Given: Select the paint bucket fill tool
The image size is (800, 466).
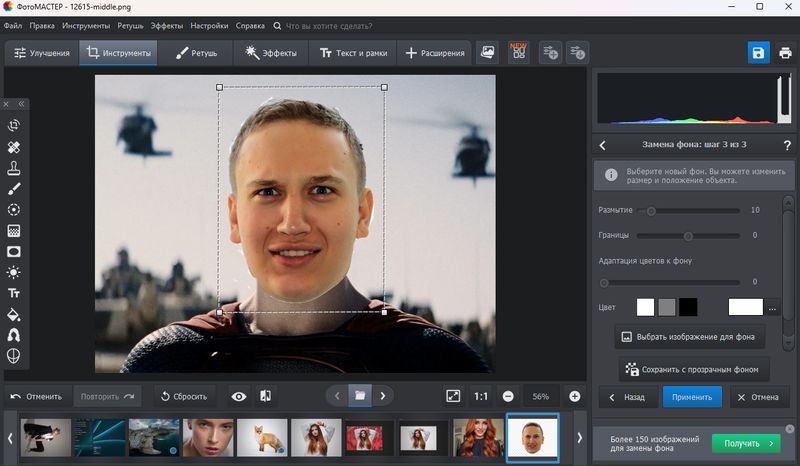Looking at the screenshot, I should coord(14,314).
